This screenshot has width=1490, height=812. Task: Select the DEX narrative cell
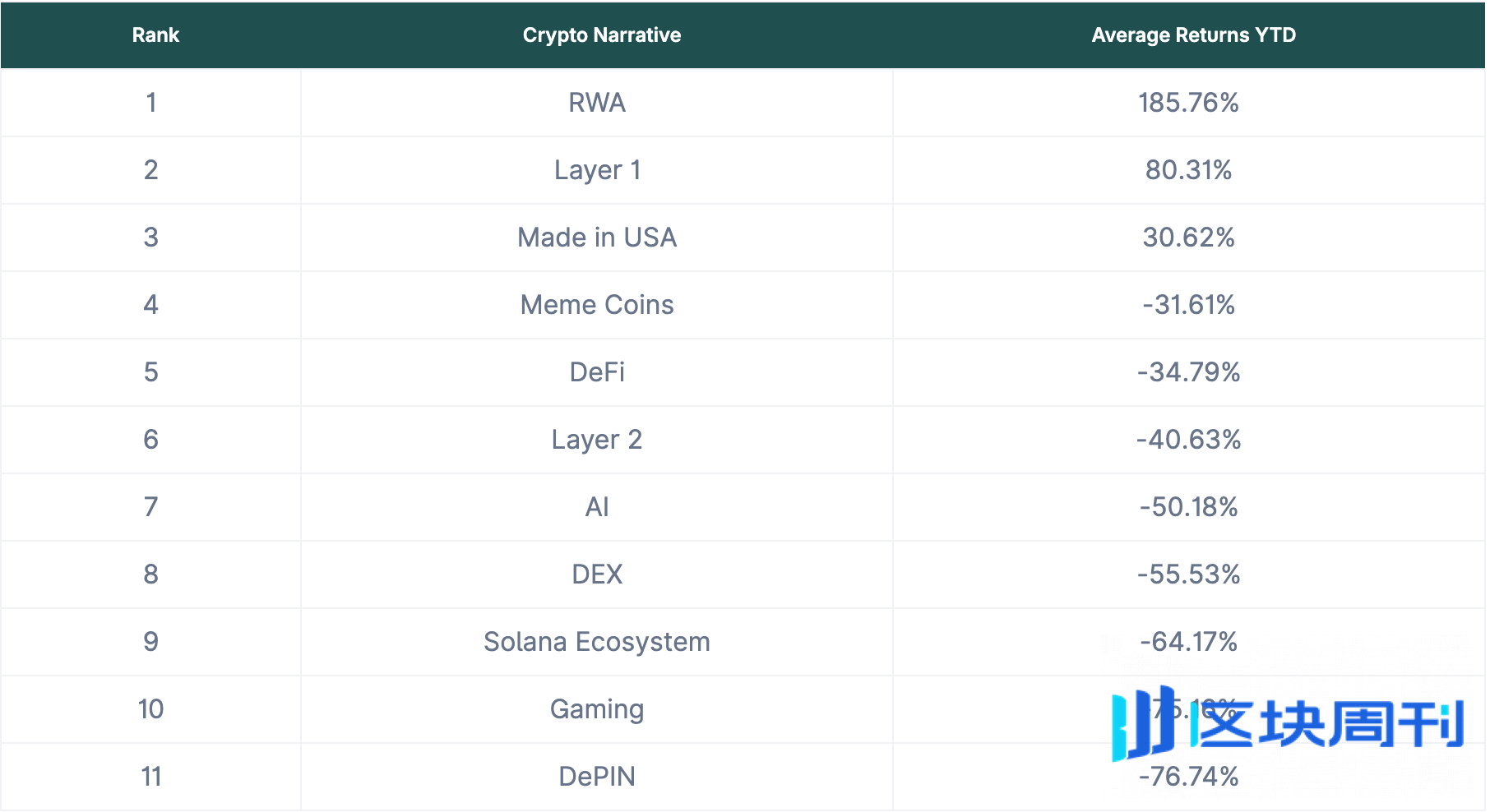point(597,574)
